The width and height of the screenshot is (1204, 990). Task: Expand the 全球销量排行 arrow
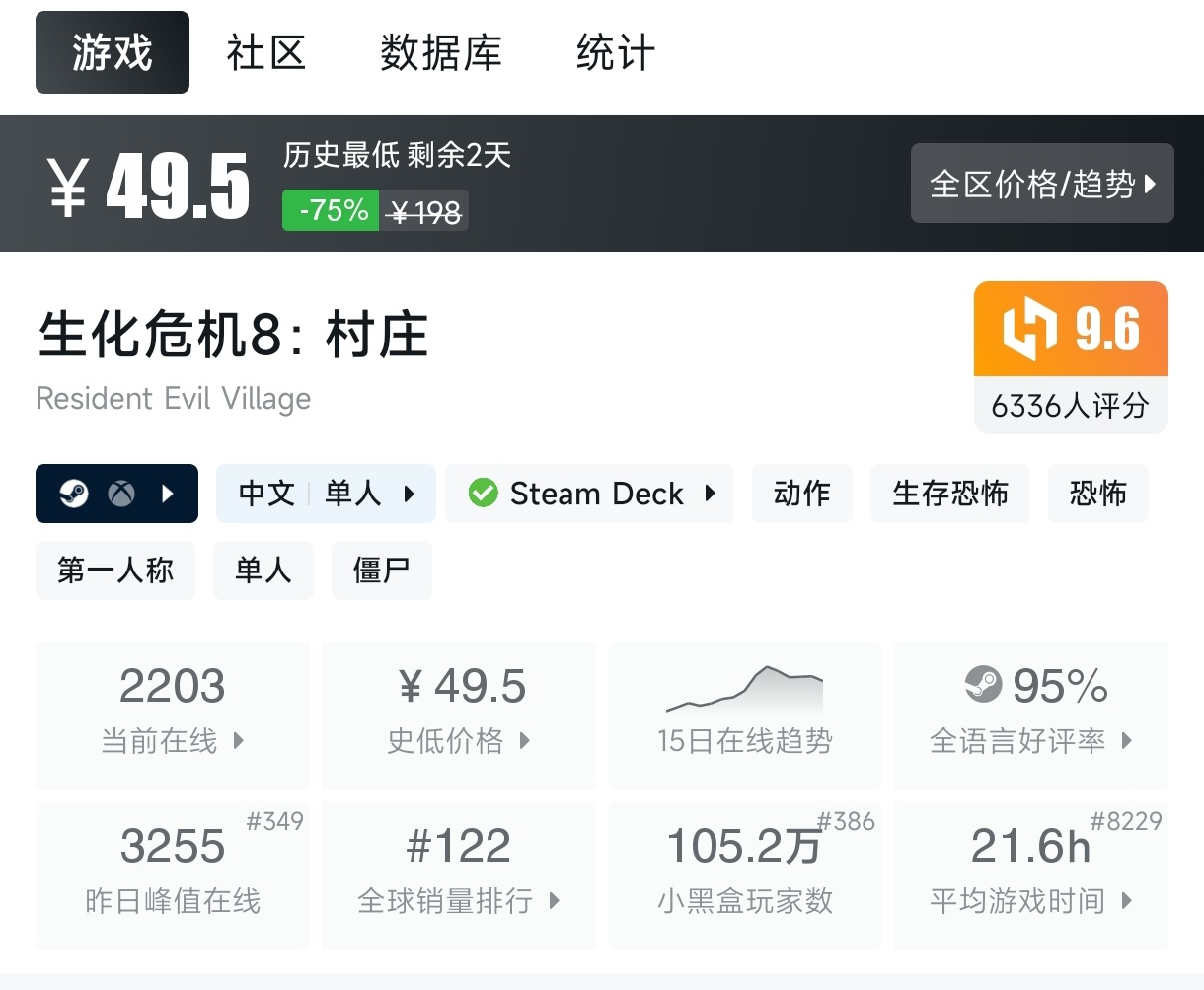coord(554,900)
